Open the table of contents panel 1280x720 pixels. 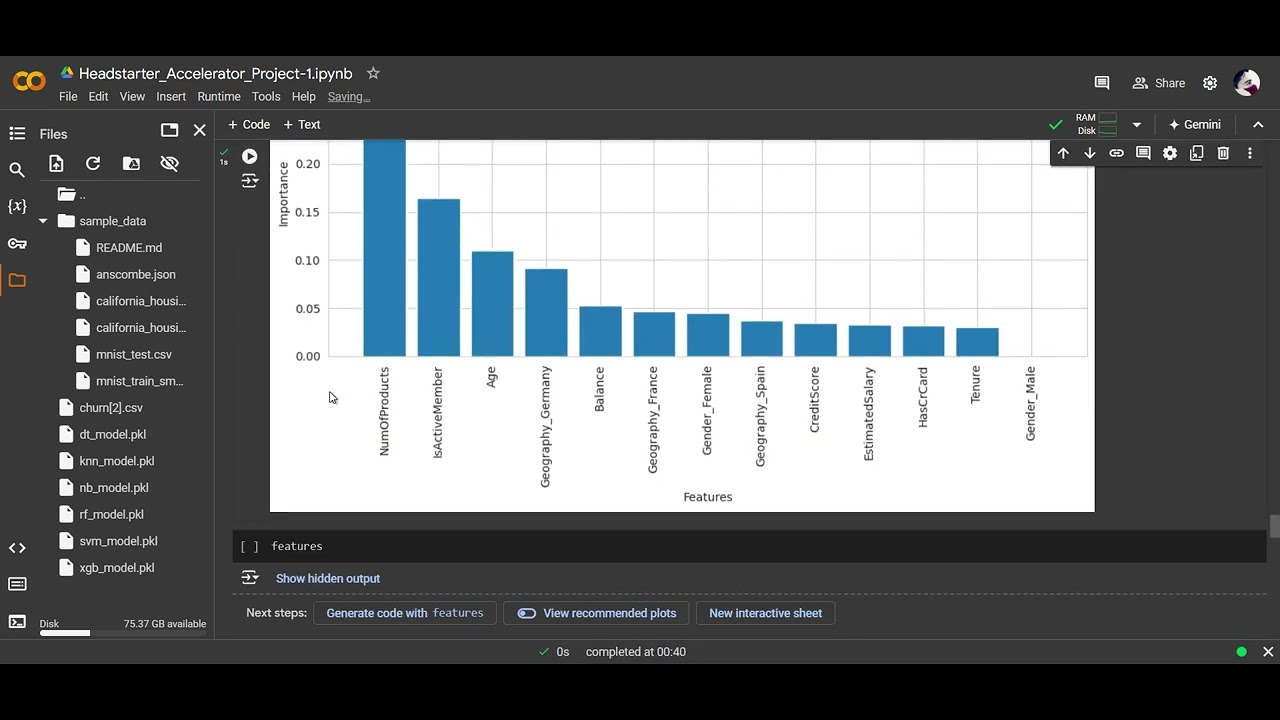coord(17,133)
